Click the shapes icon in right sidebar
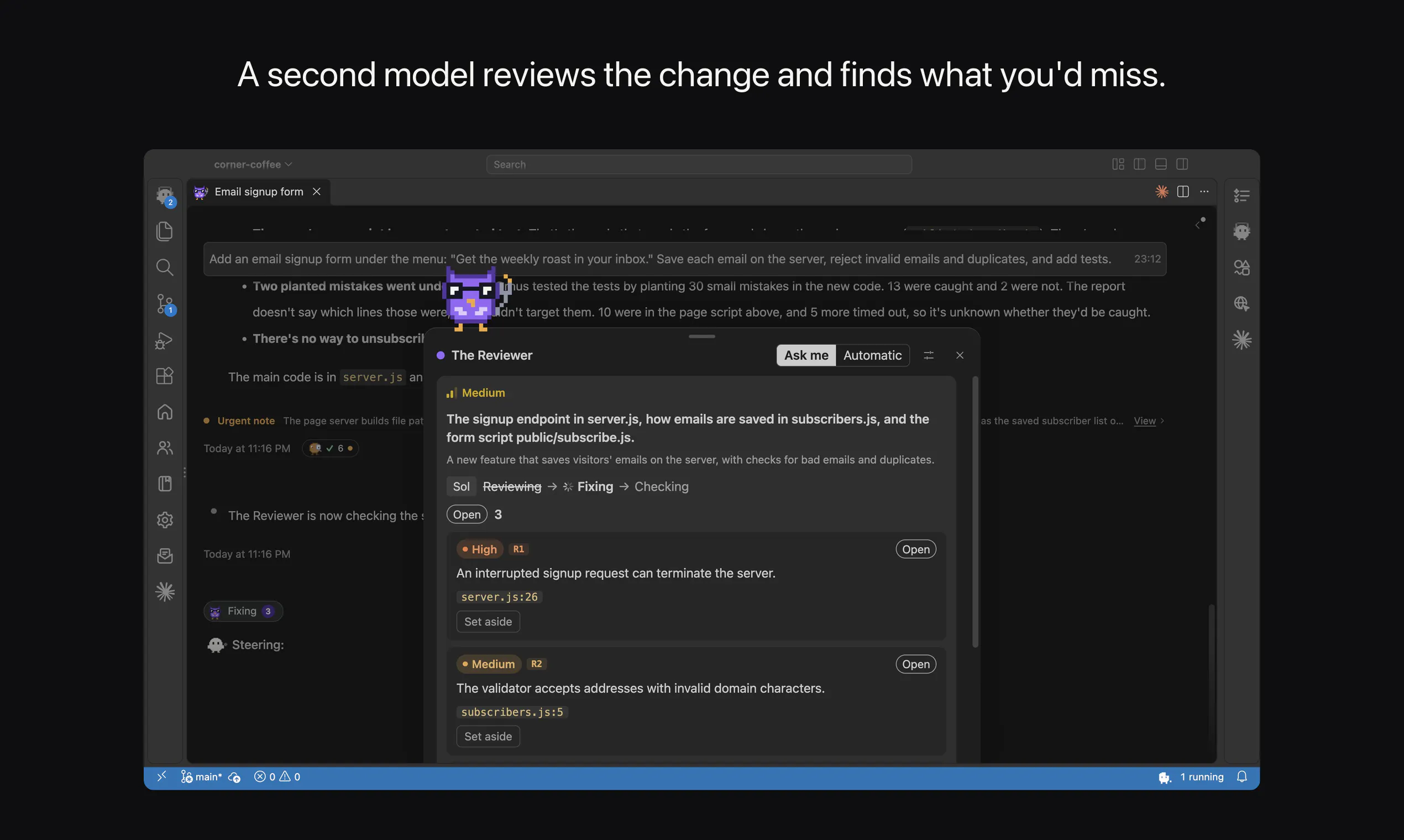 coord(1241,267)
